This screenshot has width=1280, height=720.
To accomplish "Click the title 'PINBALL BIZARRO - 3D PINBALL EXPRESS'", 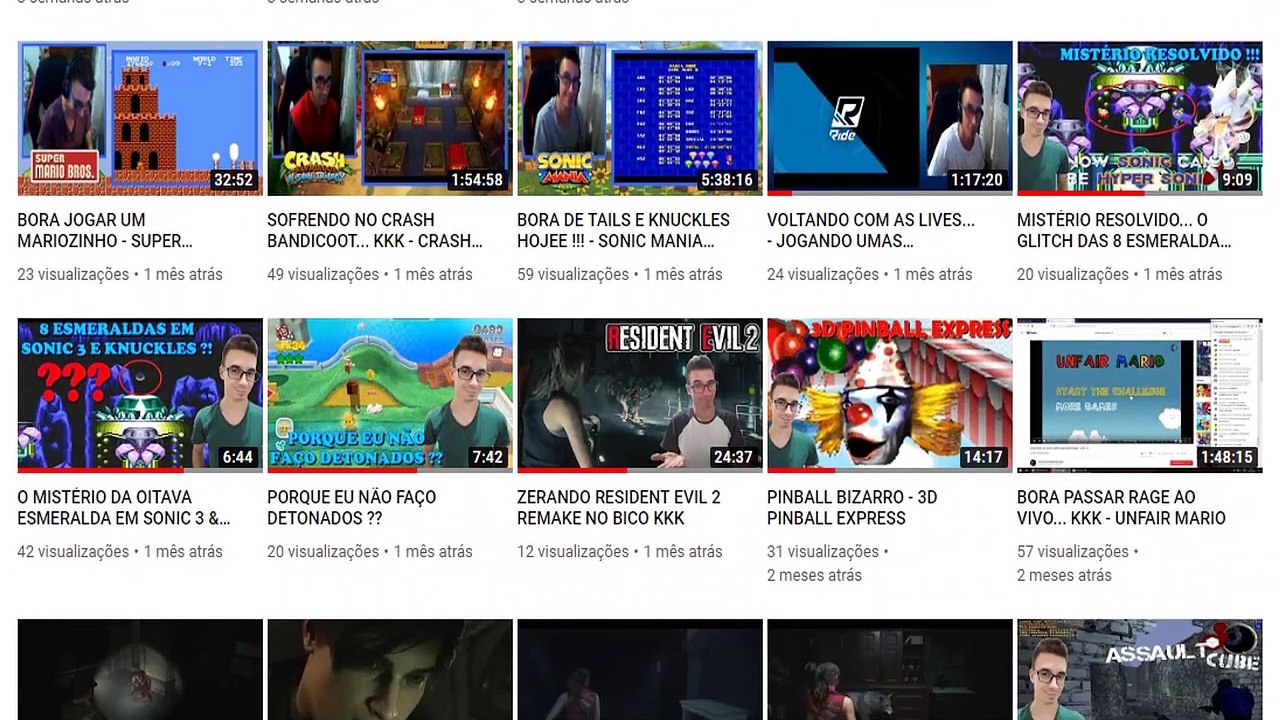I will (853, 507).
